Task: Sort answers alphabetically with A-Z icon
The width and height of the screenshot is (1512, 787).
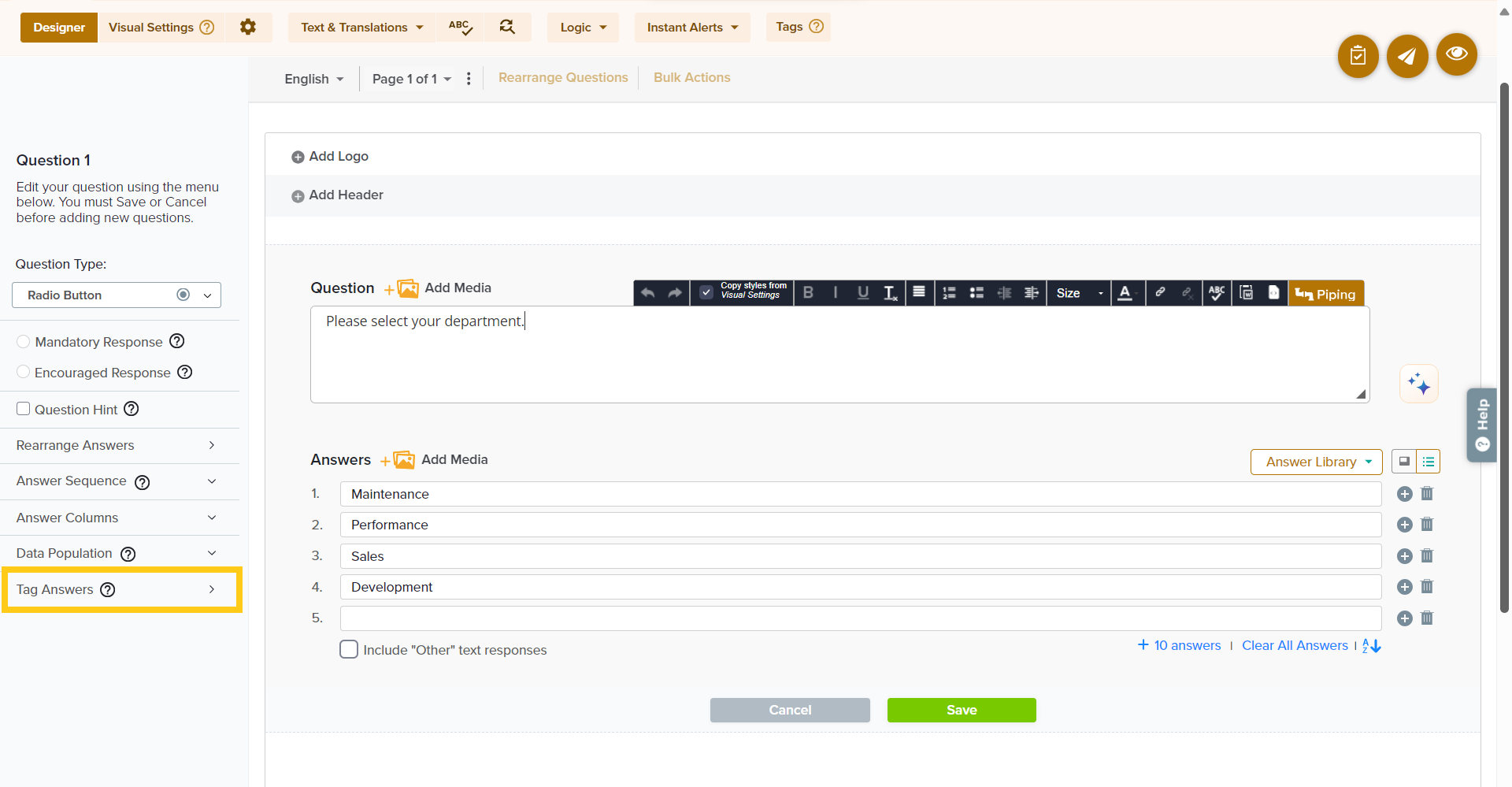Action: pyautogui.click(x=1371, y=646)
